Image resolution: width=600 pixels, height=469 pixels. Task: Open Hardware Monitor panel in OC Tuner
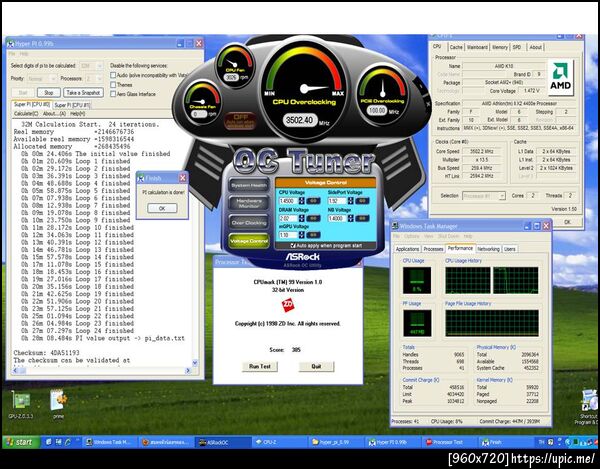point(249,203)
